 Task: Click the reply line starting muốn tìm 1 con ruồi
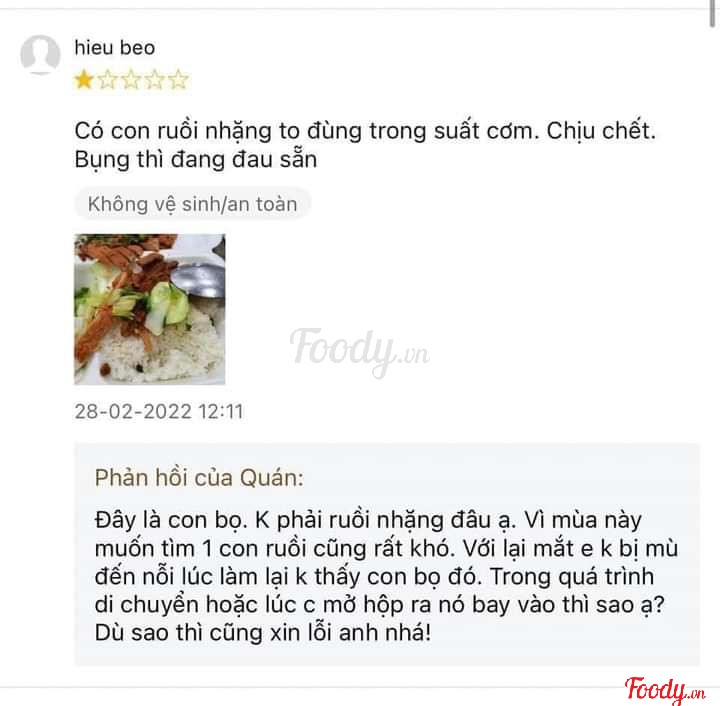pyautogui.click(x=386, y=549)
